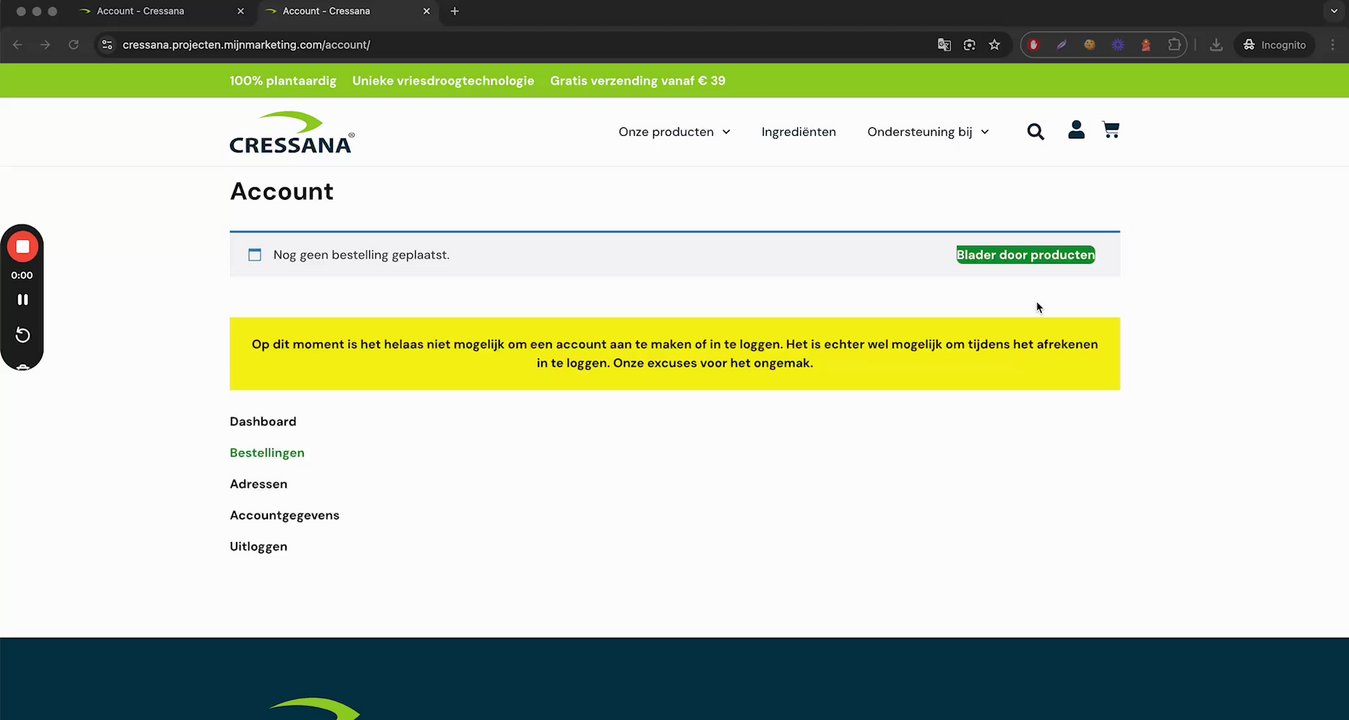Click the red hand extension icon
Viewport: 1349px width, 720px height.
[x=1034, y=45]
